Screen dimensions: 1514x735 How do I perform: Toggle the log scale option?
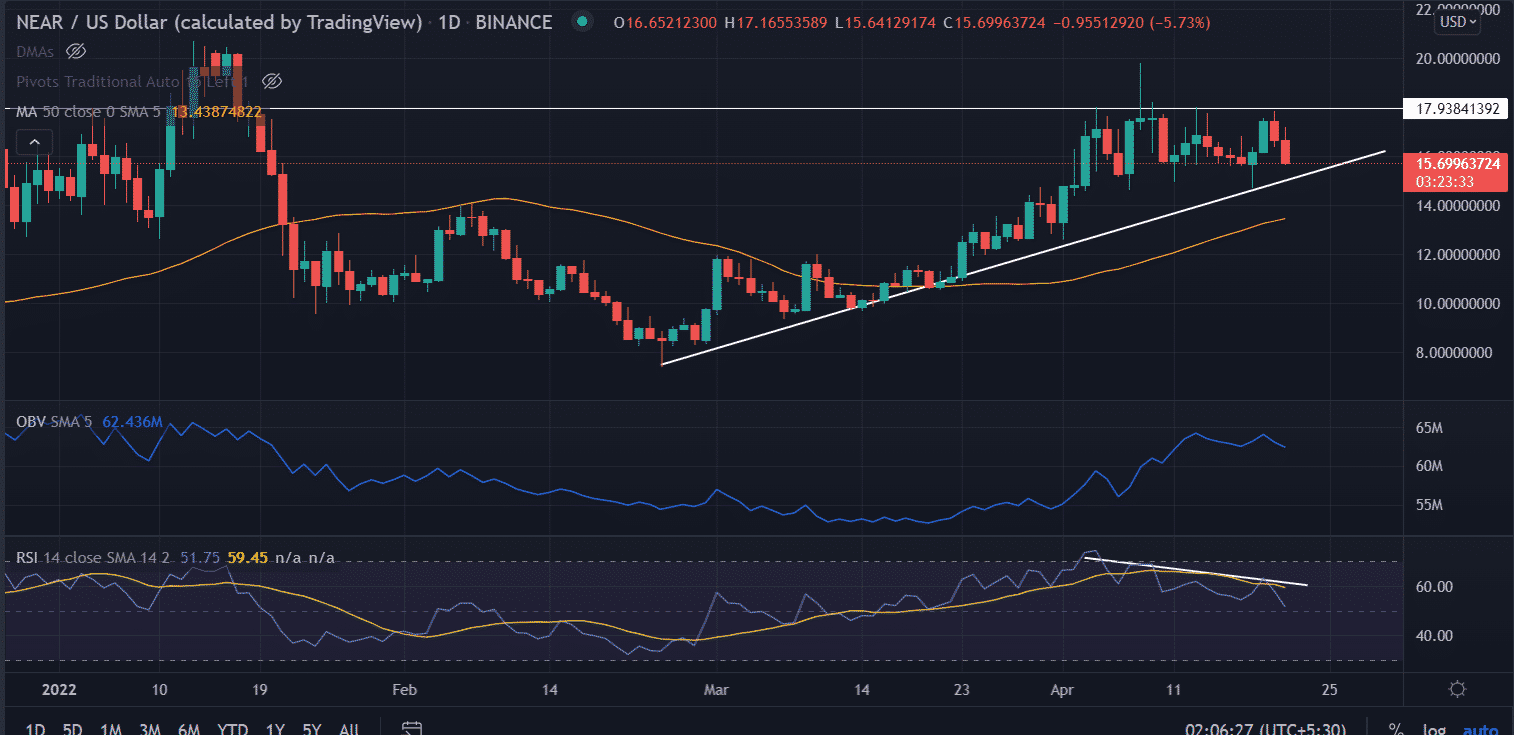[x=1434, y=728]
